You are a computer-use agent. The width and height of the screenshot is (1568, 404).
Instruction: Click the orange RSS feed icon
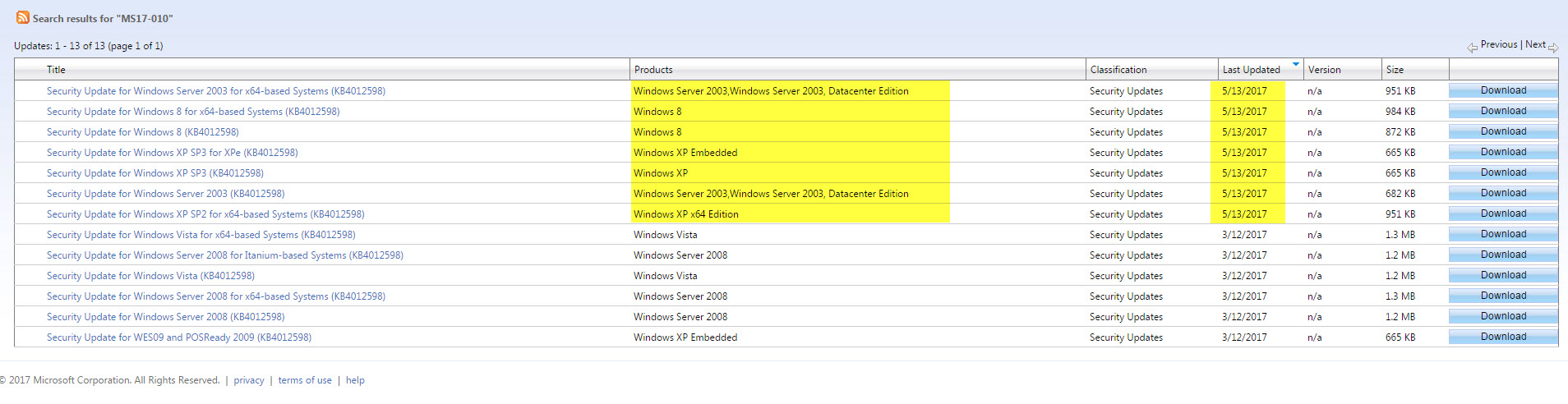(23, 17)
